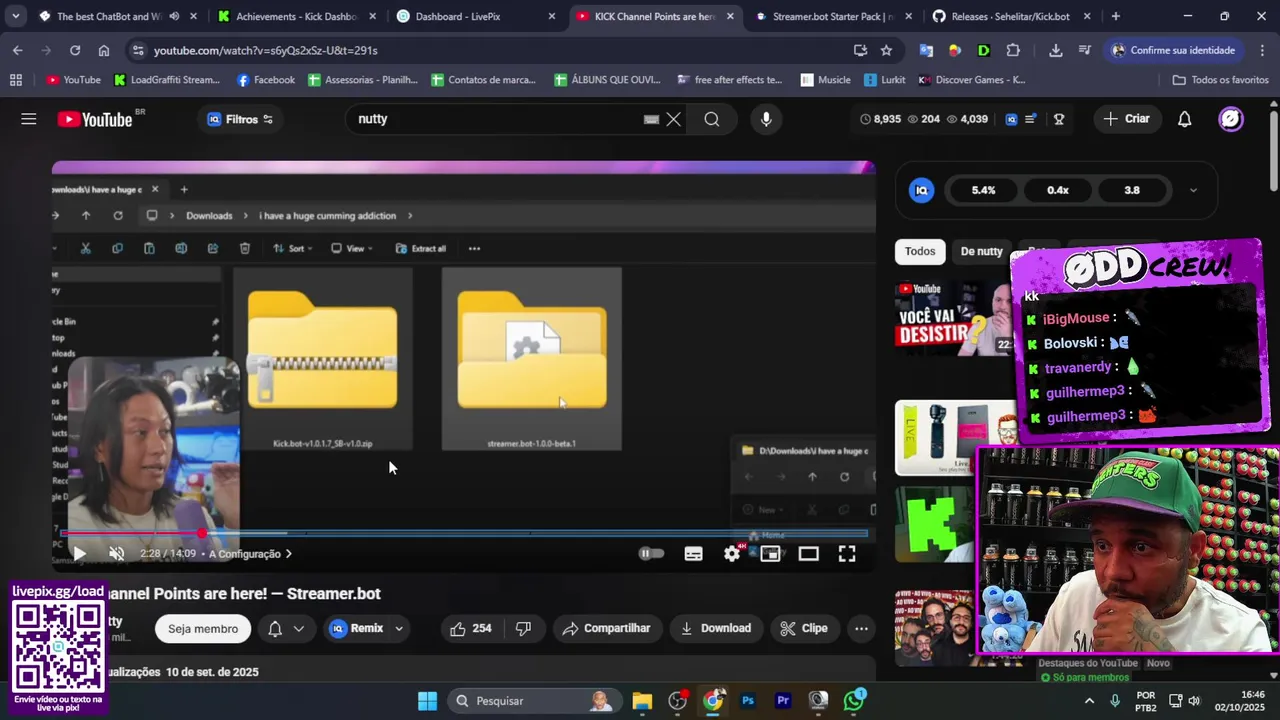Dislike the video with thumbs down

523,628
